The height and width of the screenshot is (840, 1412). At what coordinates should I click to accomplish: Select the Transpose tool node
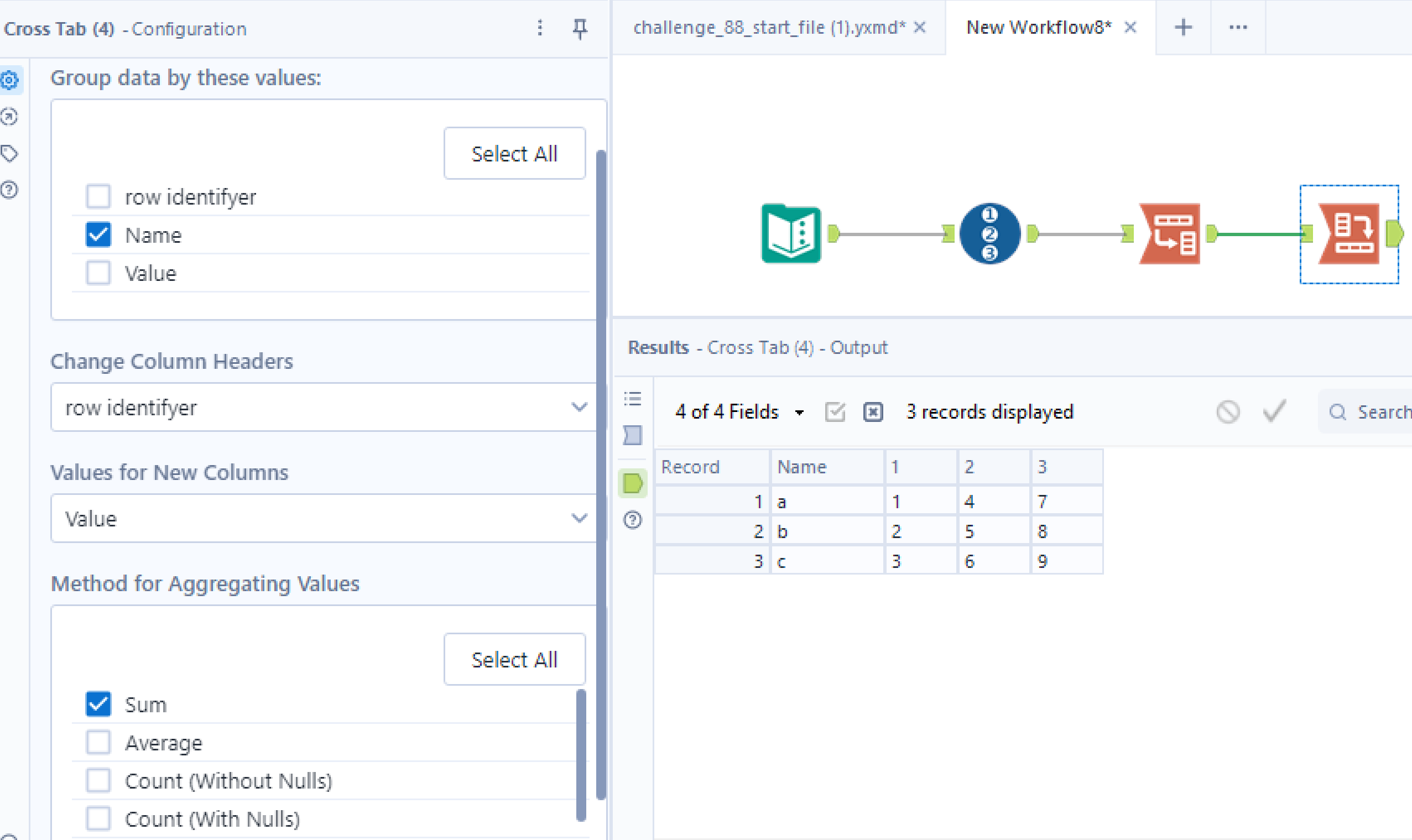1169,234
